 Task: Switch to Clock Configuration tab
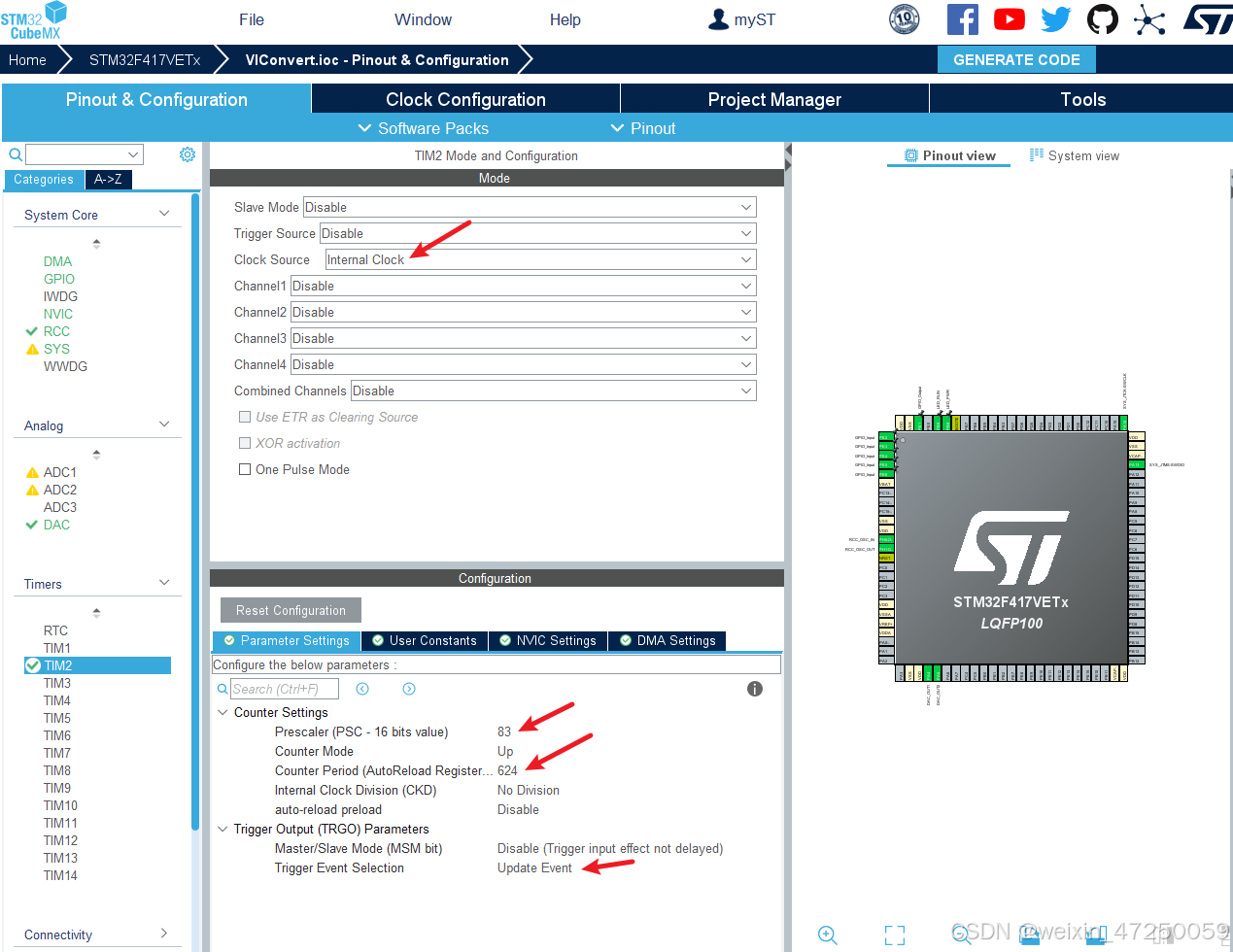pyautogui.click(x=465, y=99)
